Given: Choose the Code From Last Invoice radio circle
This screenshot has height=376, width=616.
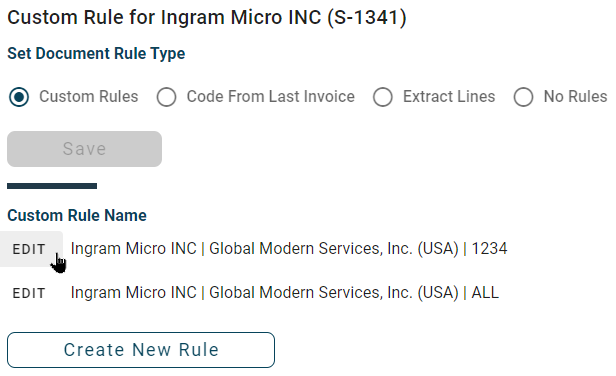Looking at the screenshot, I should pos(166,97).
